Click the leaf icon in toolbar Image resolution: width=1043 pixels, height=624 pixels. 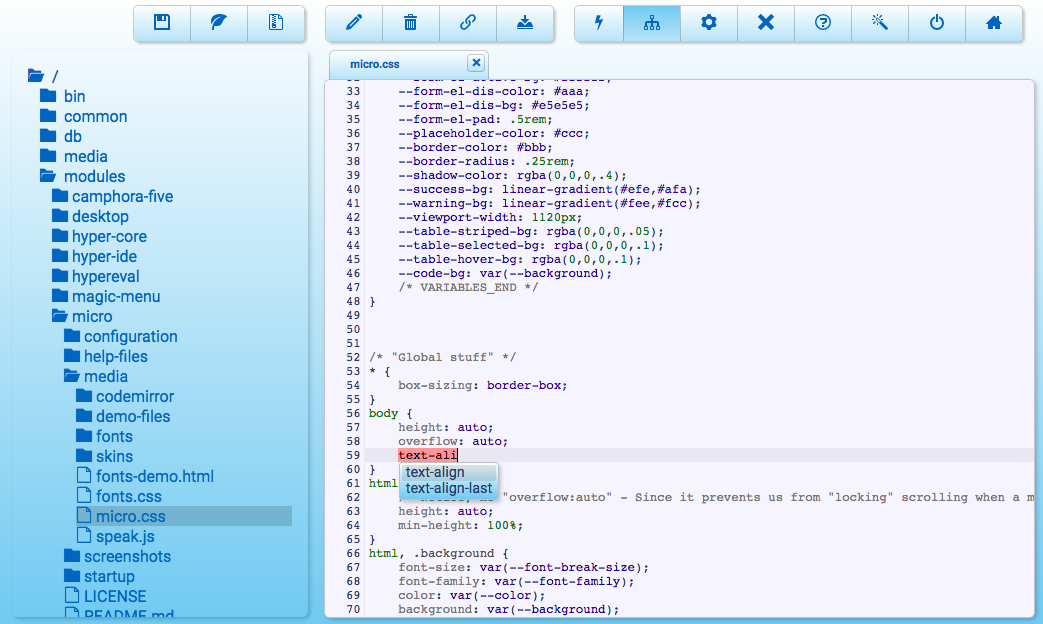219,23
